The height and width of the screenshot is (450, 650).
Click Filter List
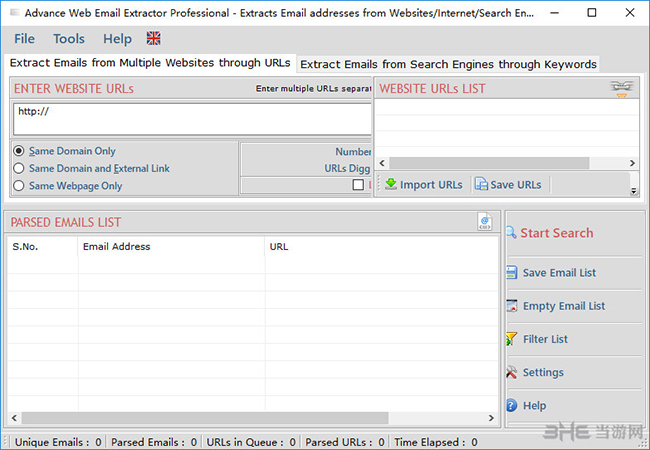[x=545, y=339]
